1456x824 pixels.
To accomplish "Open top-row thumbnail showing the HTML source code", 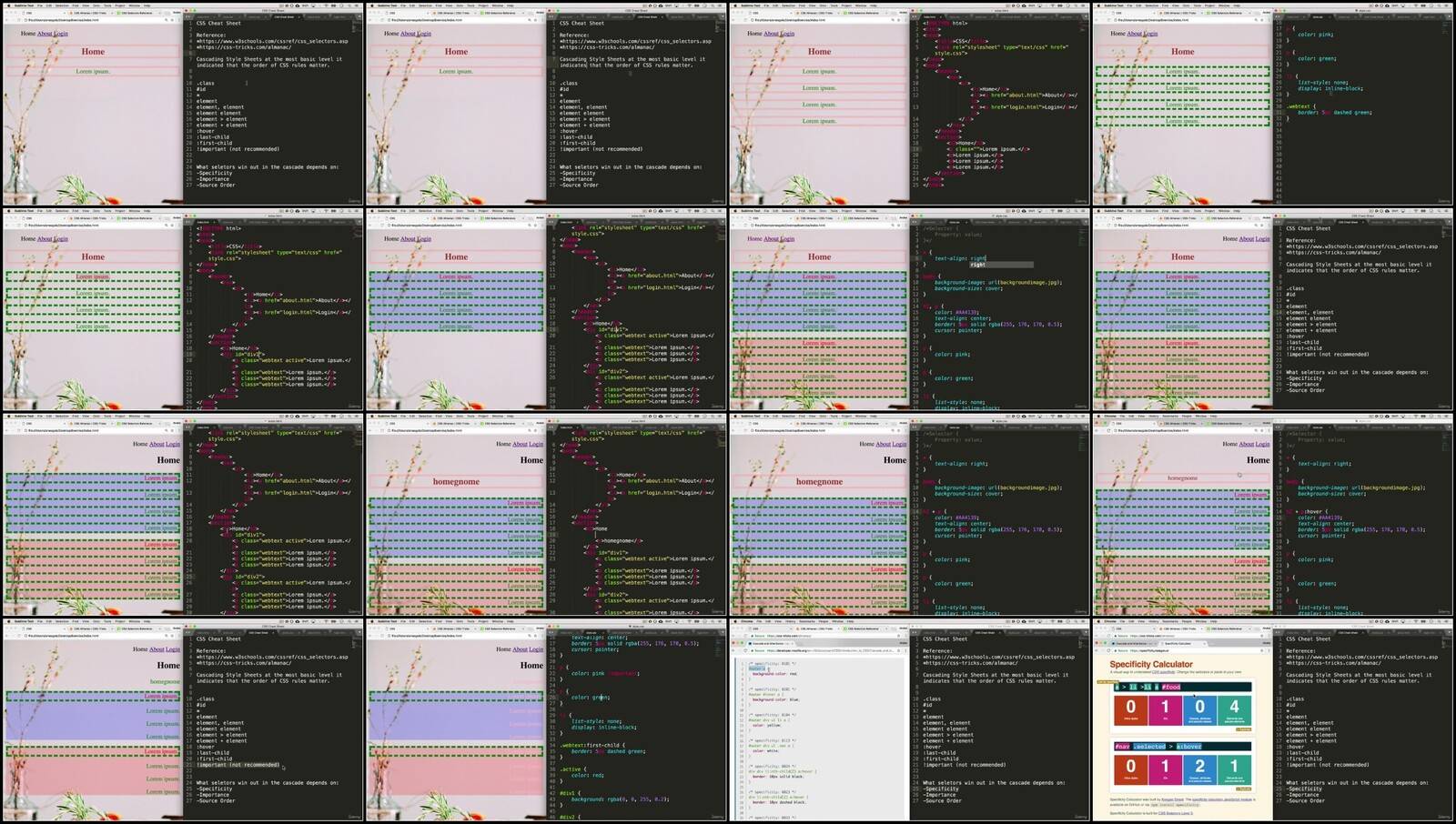I will [x=909, y=104].
